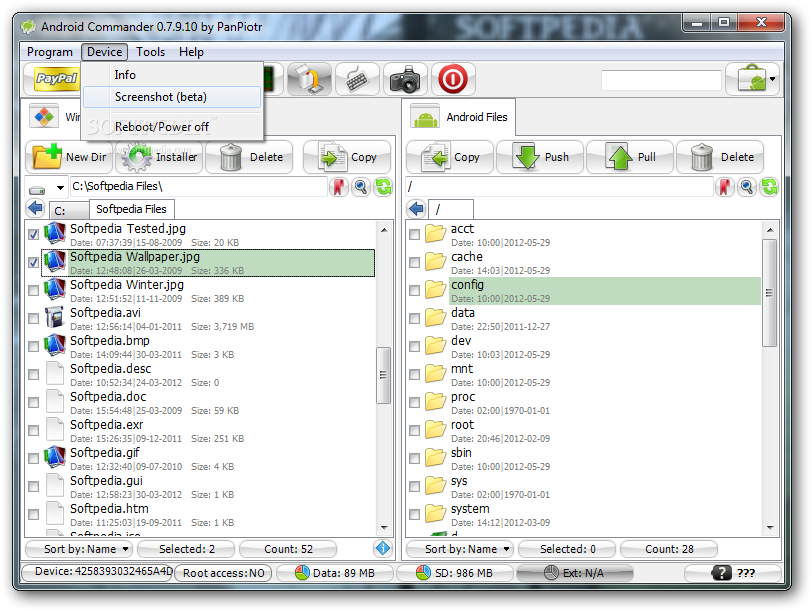This screenshot has height=611, width=812.
Task: Click the Ext: N/A storage indicator
Action: pyautogui.click(x=574, y=573)
